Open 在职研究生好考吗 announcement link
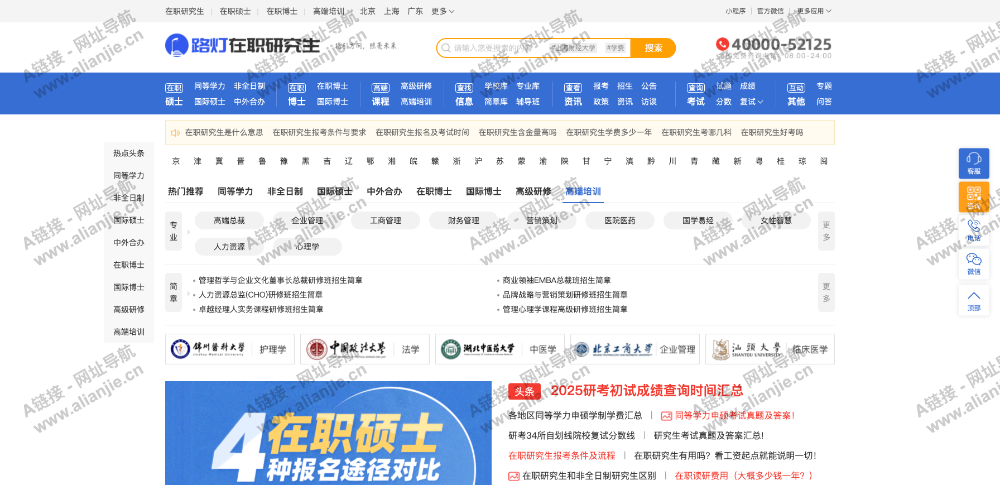Viewport: 1000px width, 485px height. 772,133
